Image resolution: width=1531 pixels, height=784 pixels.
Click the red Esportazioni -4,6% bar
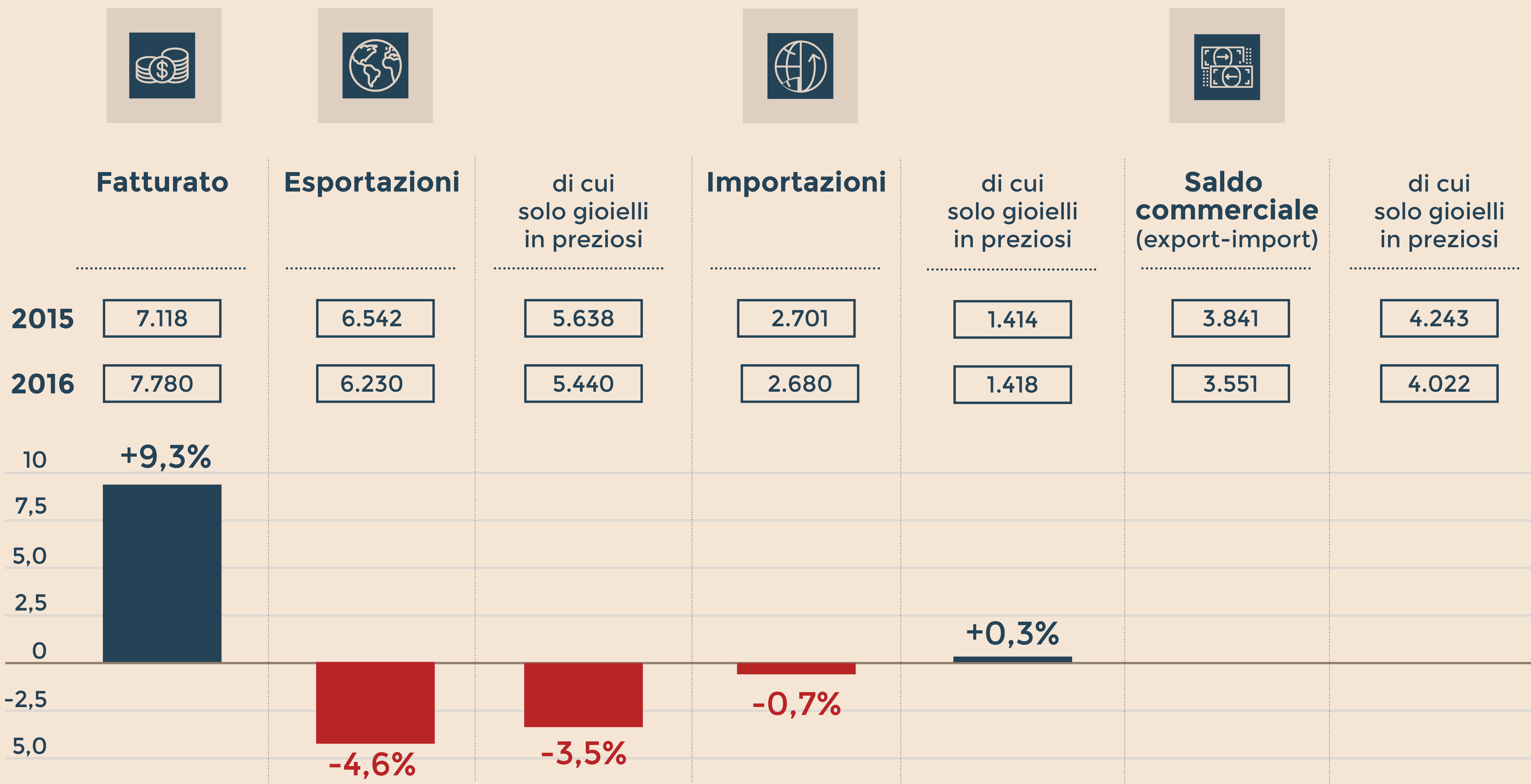(375, 702)
